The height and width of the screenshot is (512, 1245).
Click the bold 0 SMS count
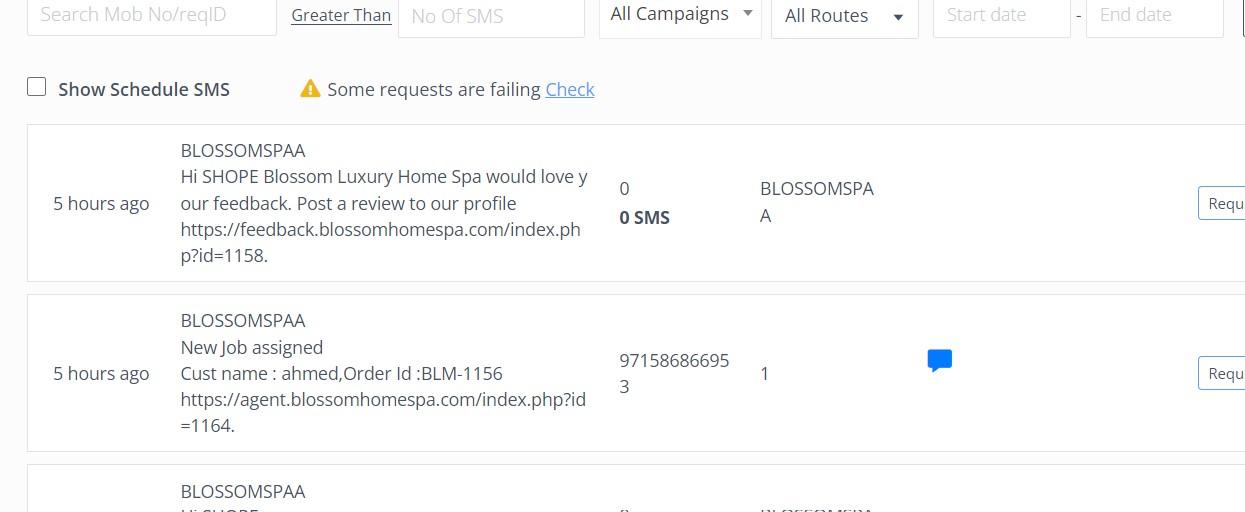tap(644, 217)
